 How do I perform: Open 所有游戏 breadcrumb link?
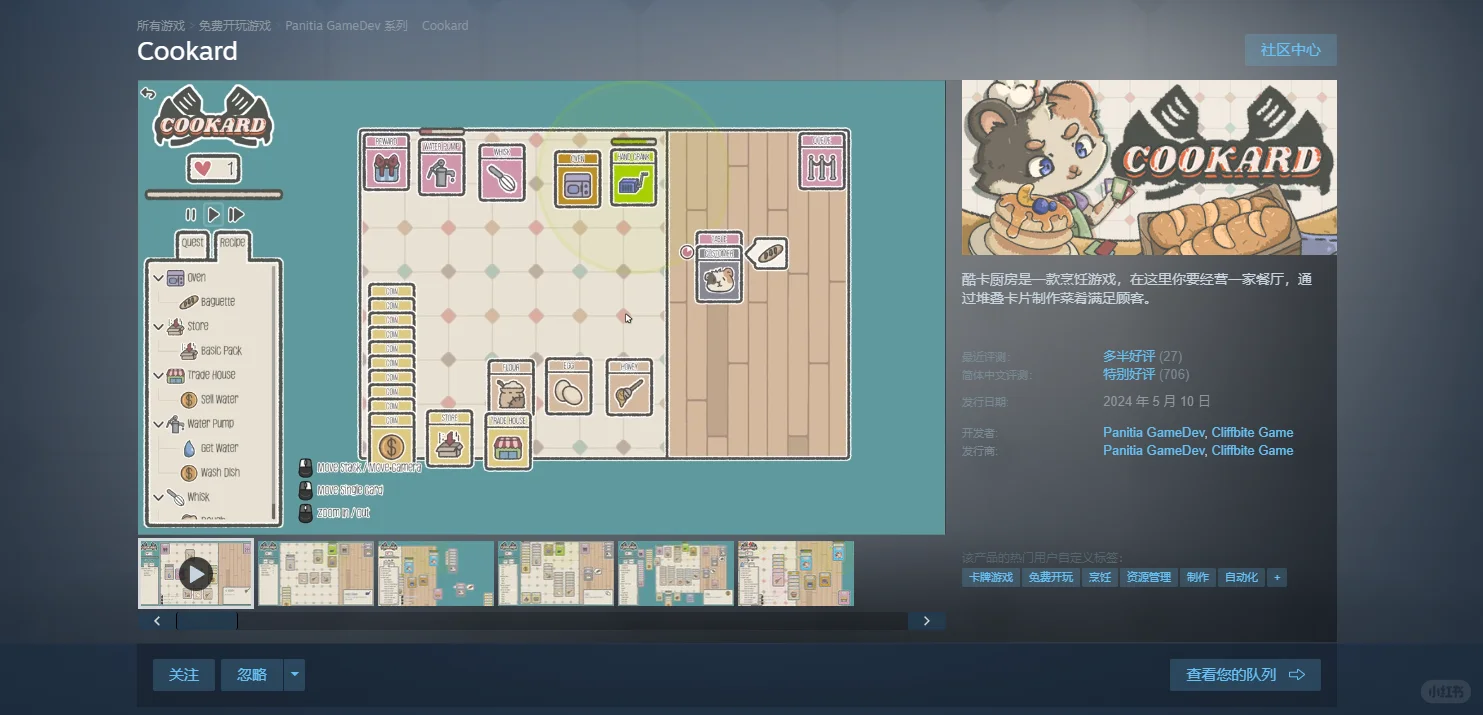161,26
